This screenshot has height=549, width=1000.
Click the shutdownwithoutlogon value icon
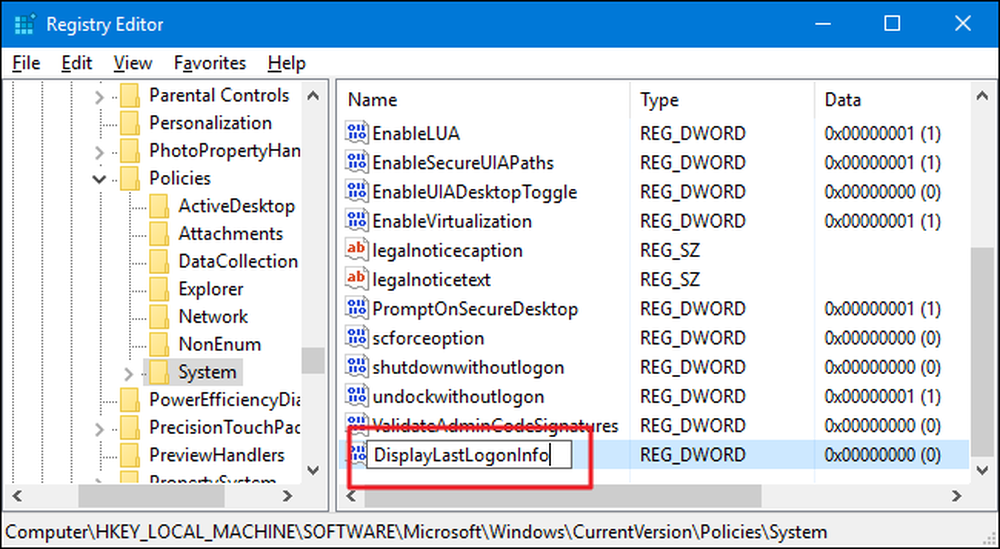[x=357, y=367]
